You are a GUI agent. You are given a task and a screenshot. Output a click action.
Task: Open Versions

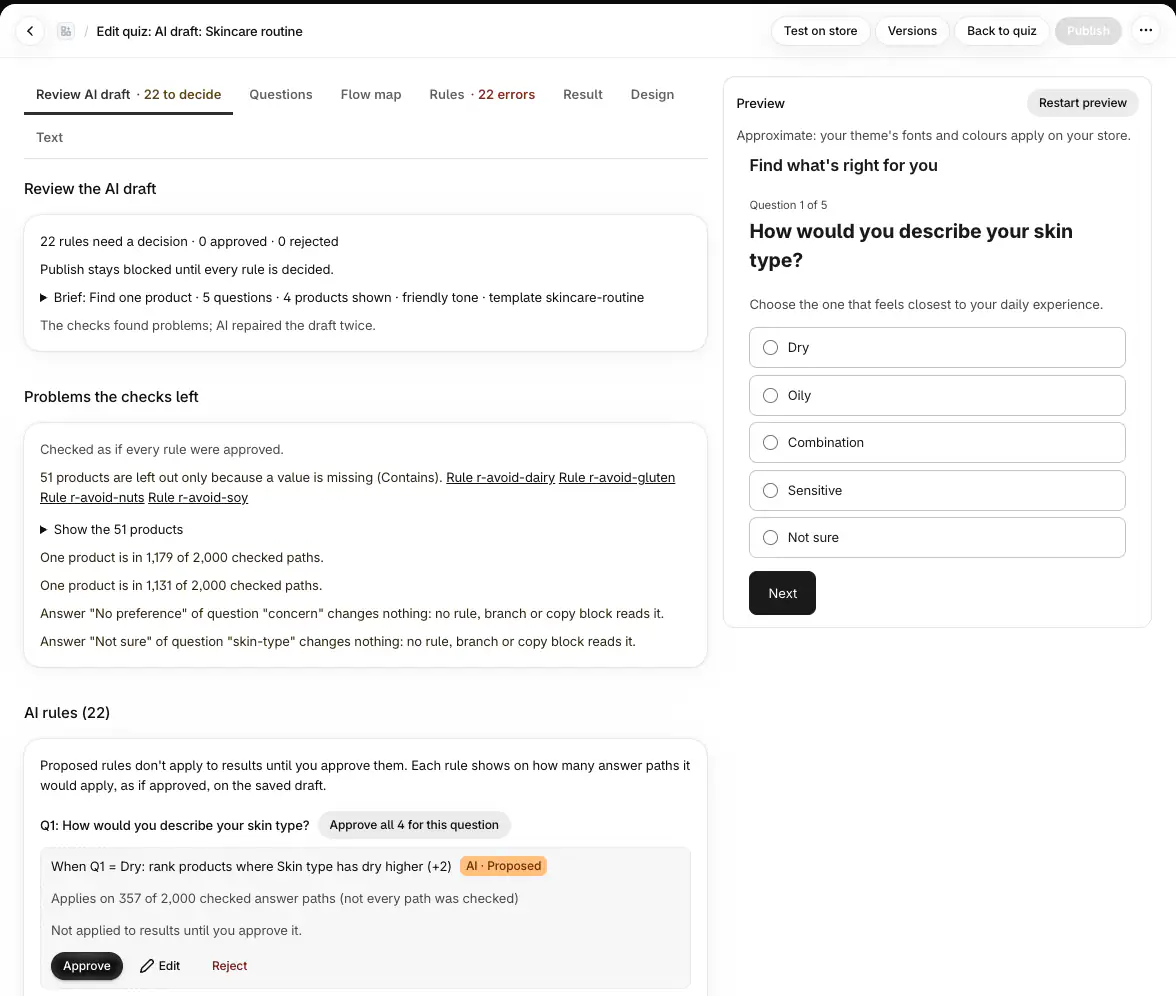(x=912, y=31)
